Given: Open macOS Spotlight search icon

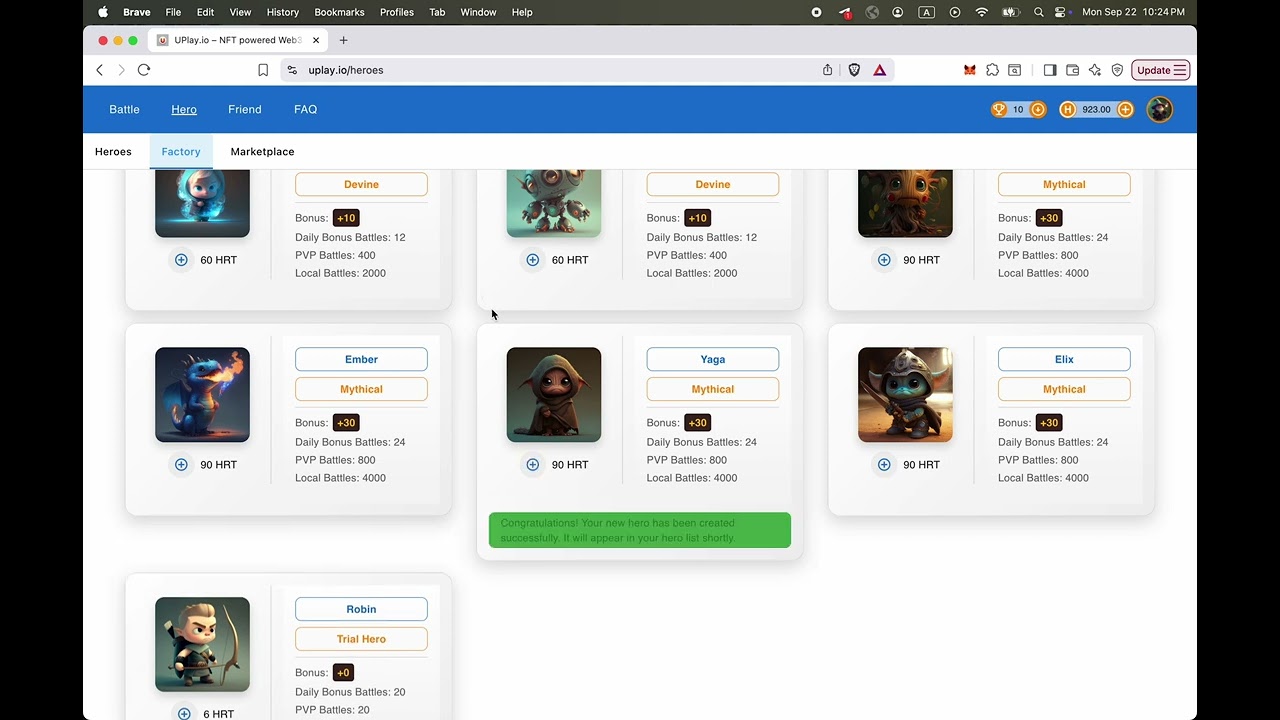Looking at the screenshot, I should pos(1039,12).
